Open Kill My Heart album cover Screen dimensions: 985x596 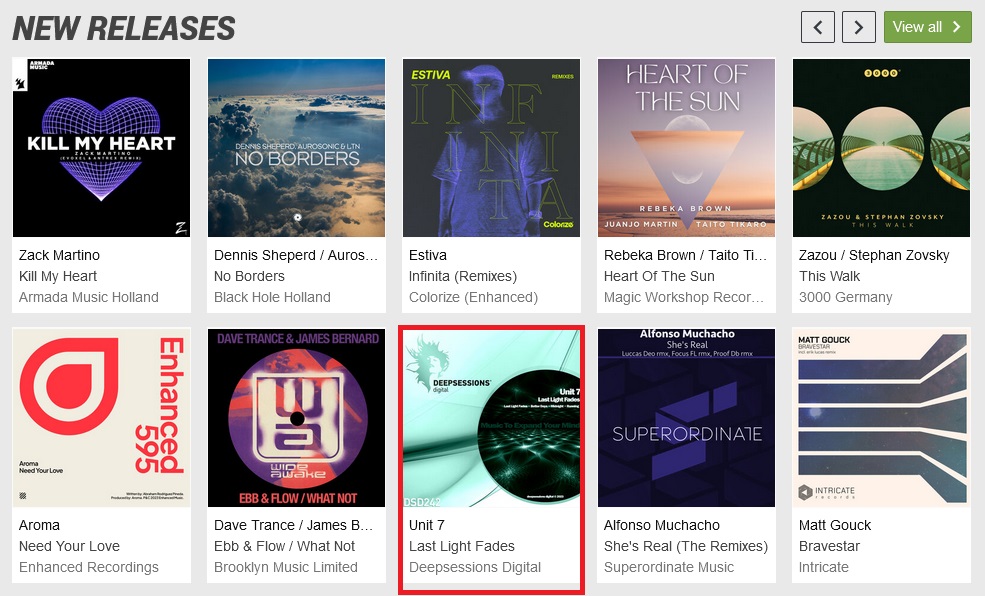101,148
